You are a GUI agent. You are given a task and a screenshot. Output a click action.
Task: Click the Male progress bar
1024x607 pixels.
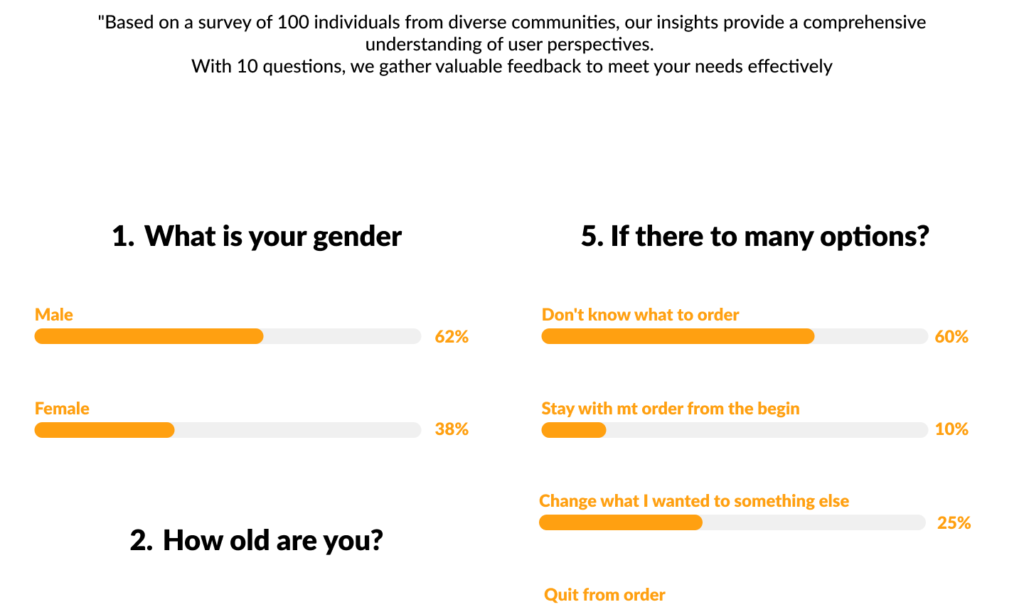pyautogui.click(x=227, y=336)
